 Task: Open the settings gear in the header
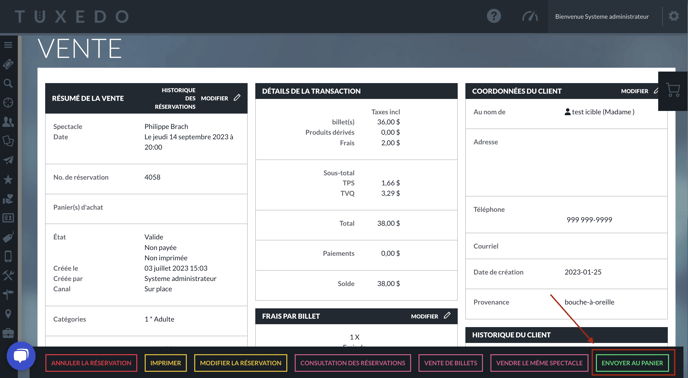(x=674, y=16)
